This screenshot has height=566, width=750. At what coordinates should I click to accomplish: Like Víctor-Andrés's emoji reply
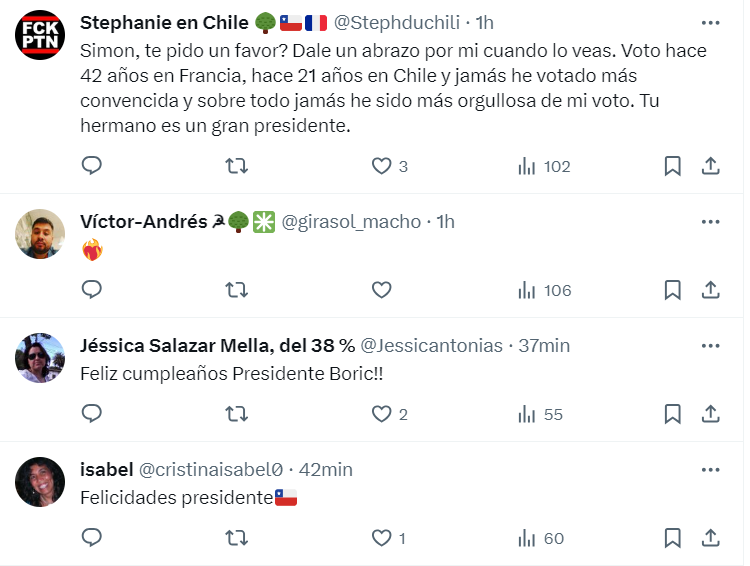point(382,290)
